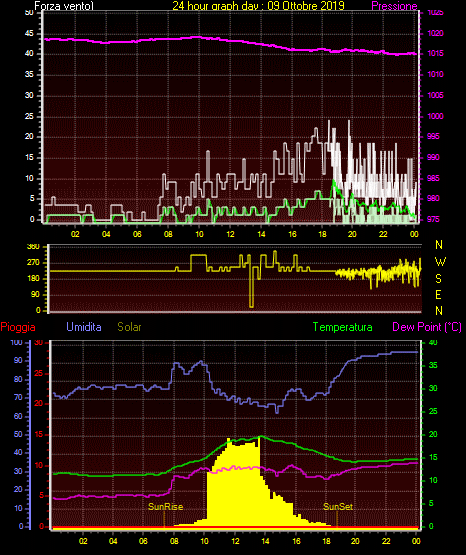Click the 'Solar' legend label
The height and width of the screenshot is (555, 466).
coord(129,326)
